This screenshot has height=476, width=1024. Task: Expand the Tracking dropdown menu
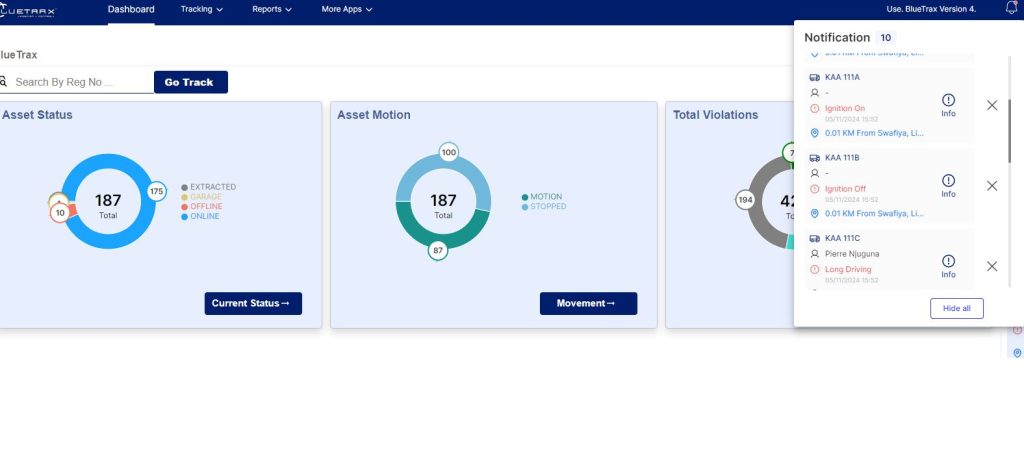[201, 10]
